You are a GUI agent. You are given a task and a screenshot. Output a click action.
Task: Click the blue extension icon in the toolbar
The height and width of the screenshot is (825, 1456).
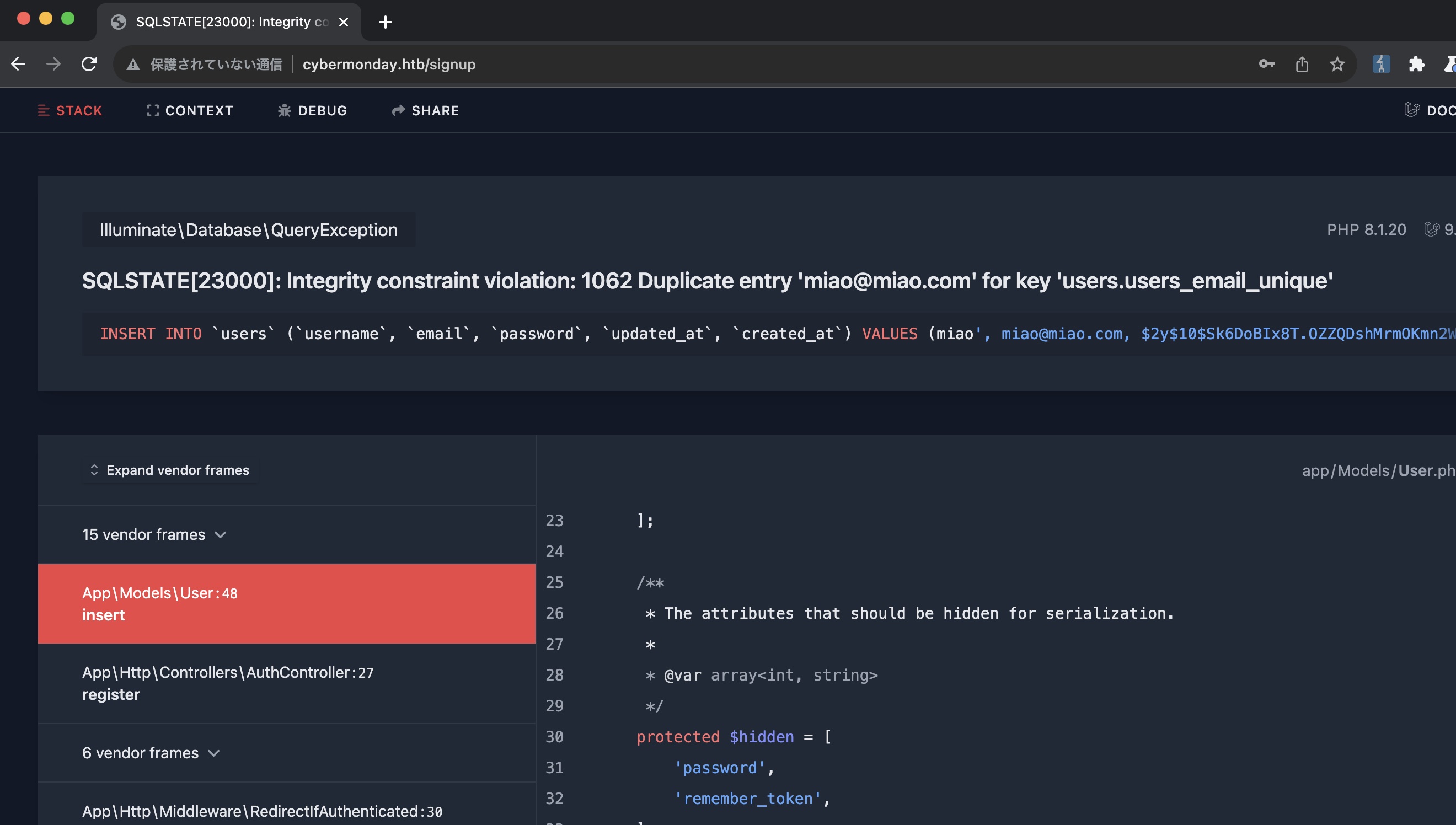(1380, 64)
